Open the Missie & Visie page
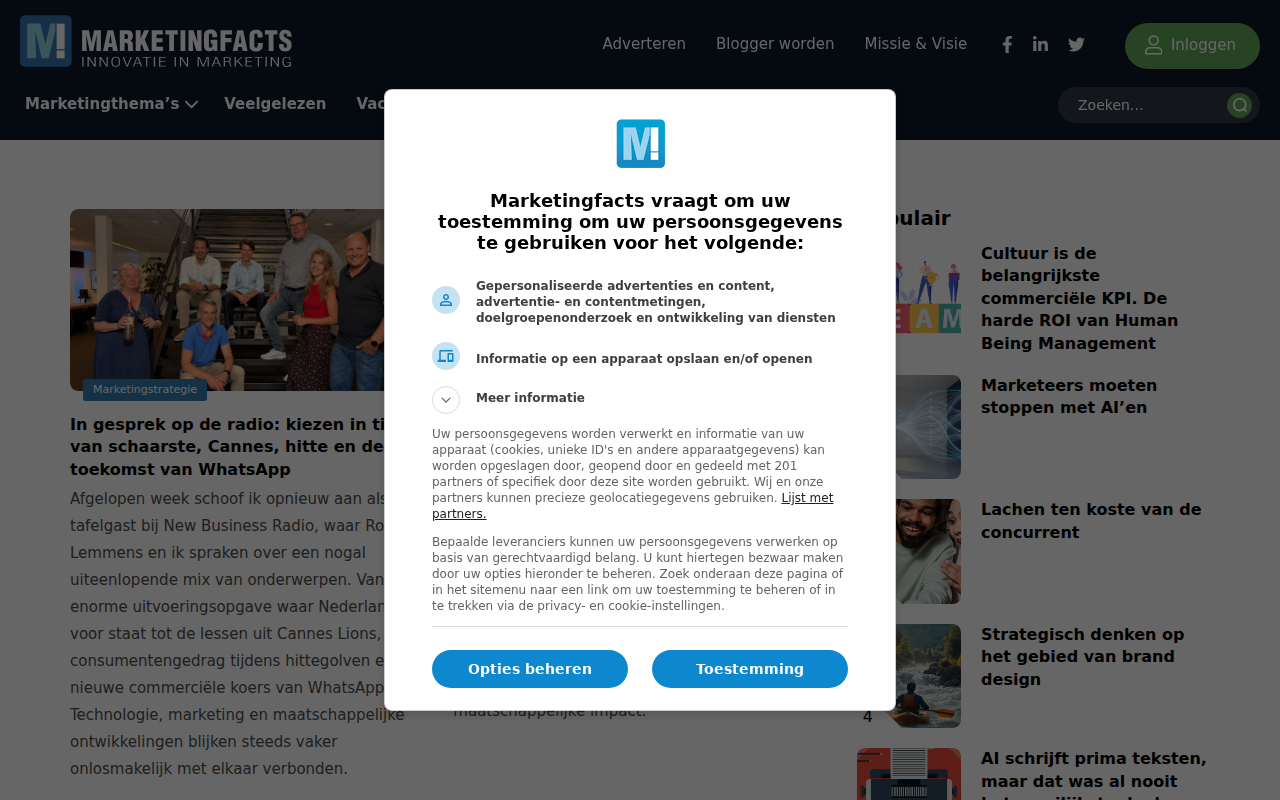The height and width of the screenshot is (800, 1280). pyautogui.click(x=916, y=44)
